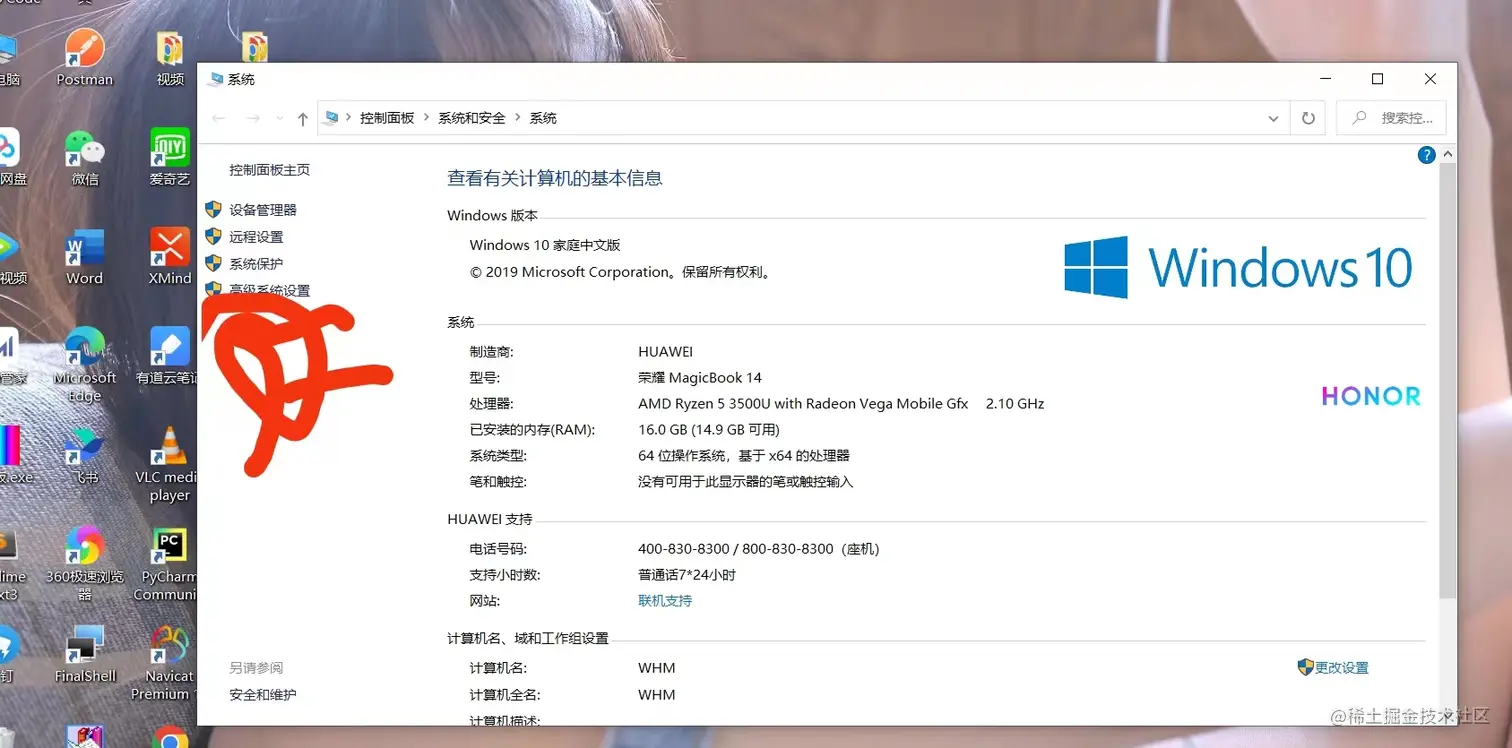Select 'WHM' beside 计算机全名:
1512x748 pixels.
click(x=657, y=695)
